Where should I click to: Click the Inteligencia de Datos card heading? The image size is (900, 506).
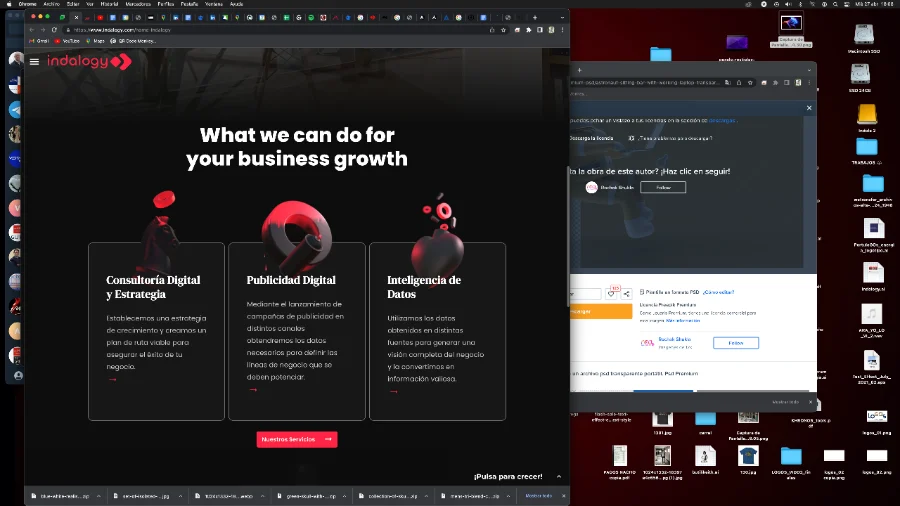(x=424, y=287)
